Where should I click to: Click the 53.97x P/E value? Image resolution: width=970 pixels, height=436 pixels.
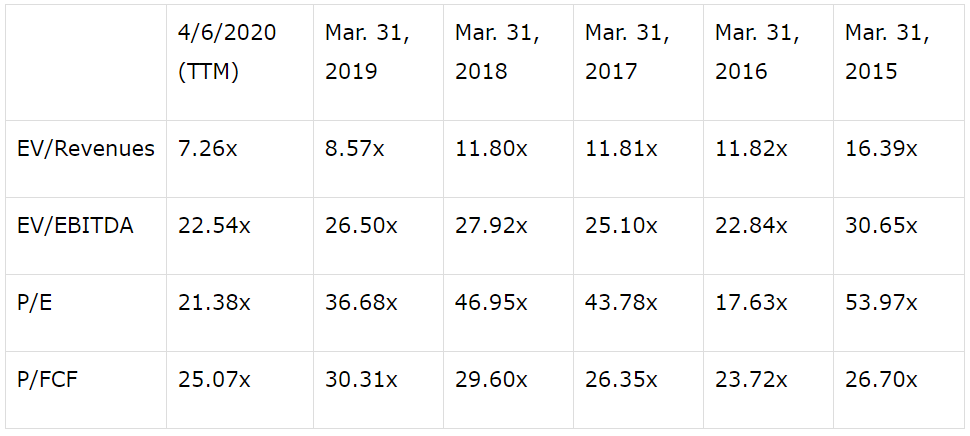881,303
